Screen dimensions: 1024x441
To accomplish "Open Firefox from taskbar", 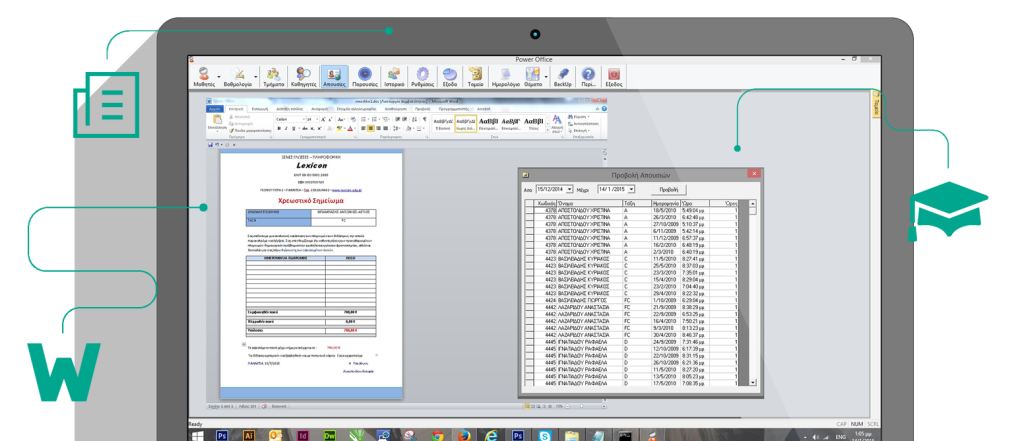I will 464,436.
